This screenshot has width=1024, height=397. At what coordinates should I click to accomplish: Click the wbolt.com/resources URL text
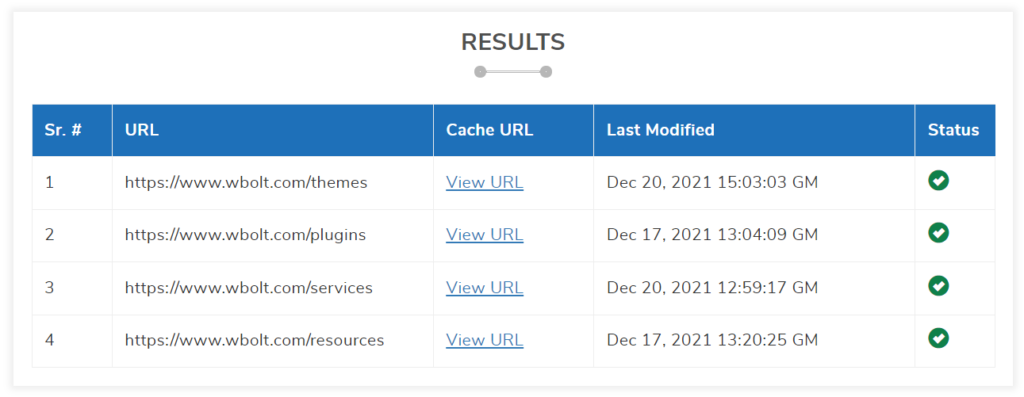(255, 340)
